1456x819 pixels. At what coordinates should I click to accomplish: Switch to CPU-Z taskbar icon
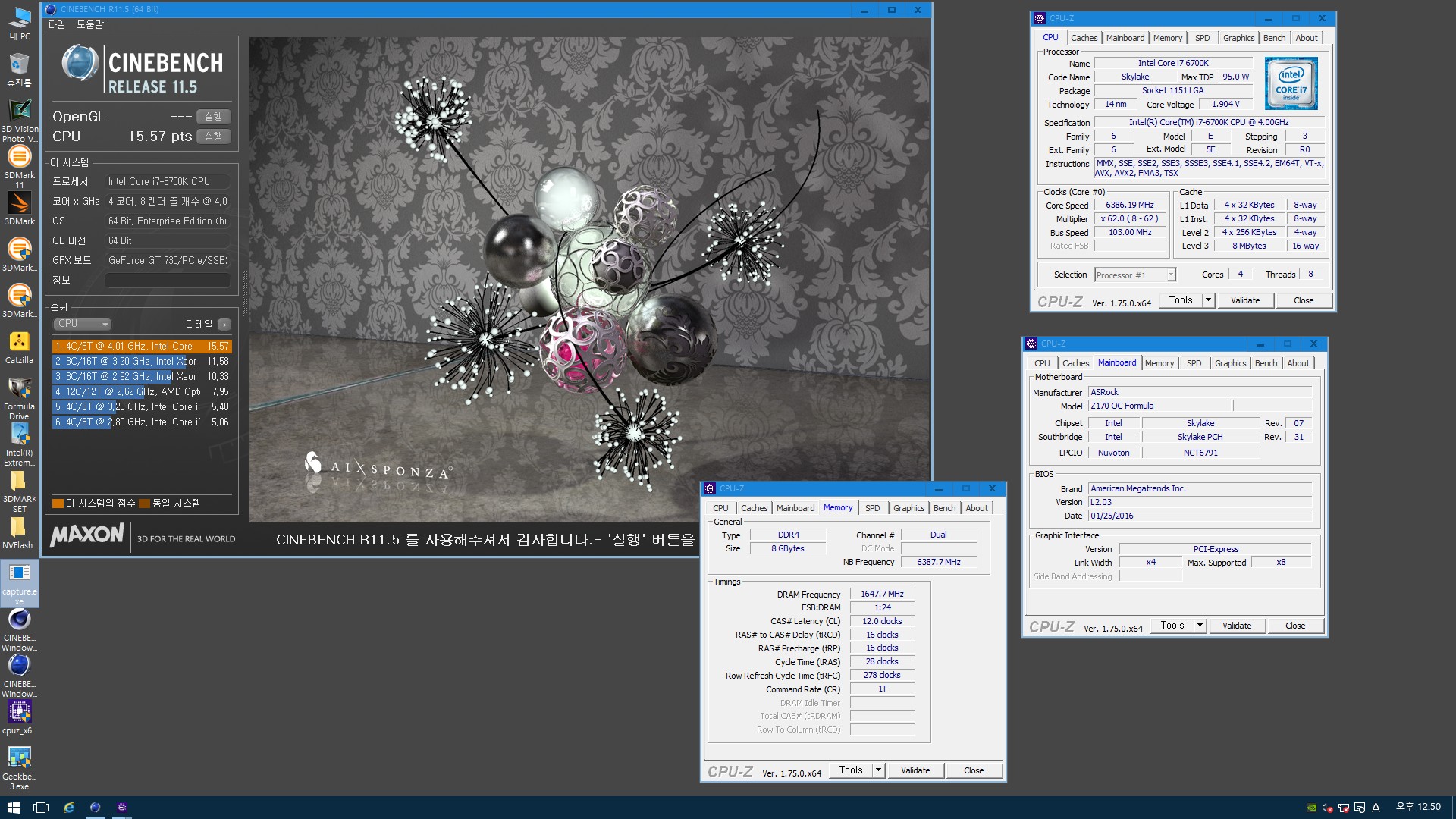[x=121, y=808]
